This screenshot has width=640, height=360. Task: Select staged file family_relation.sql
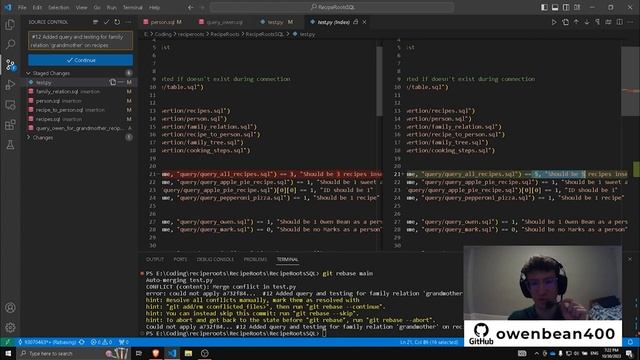tap(80, 92)
